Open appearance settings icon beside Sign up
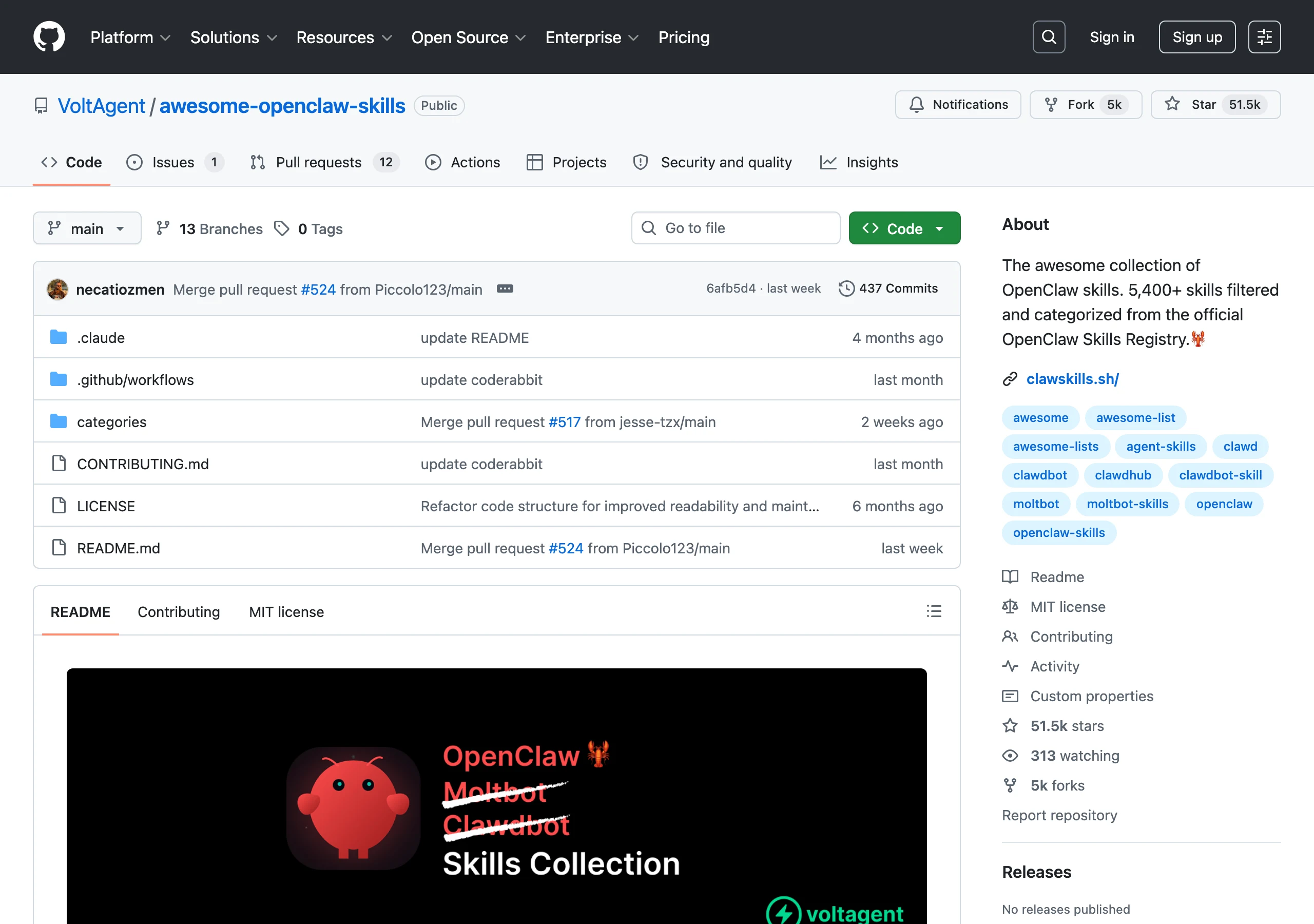This screenshot has width=1314, height=924. click(x=1264, y=37)
